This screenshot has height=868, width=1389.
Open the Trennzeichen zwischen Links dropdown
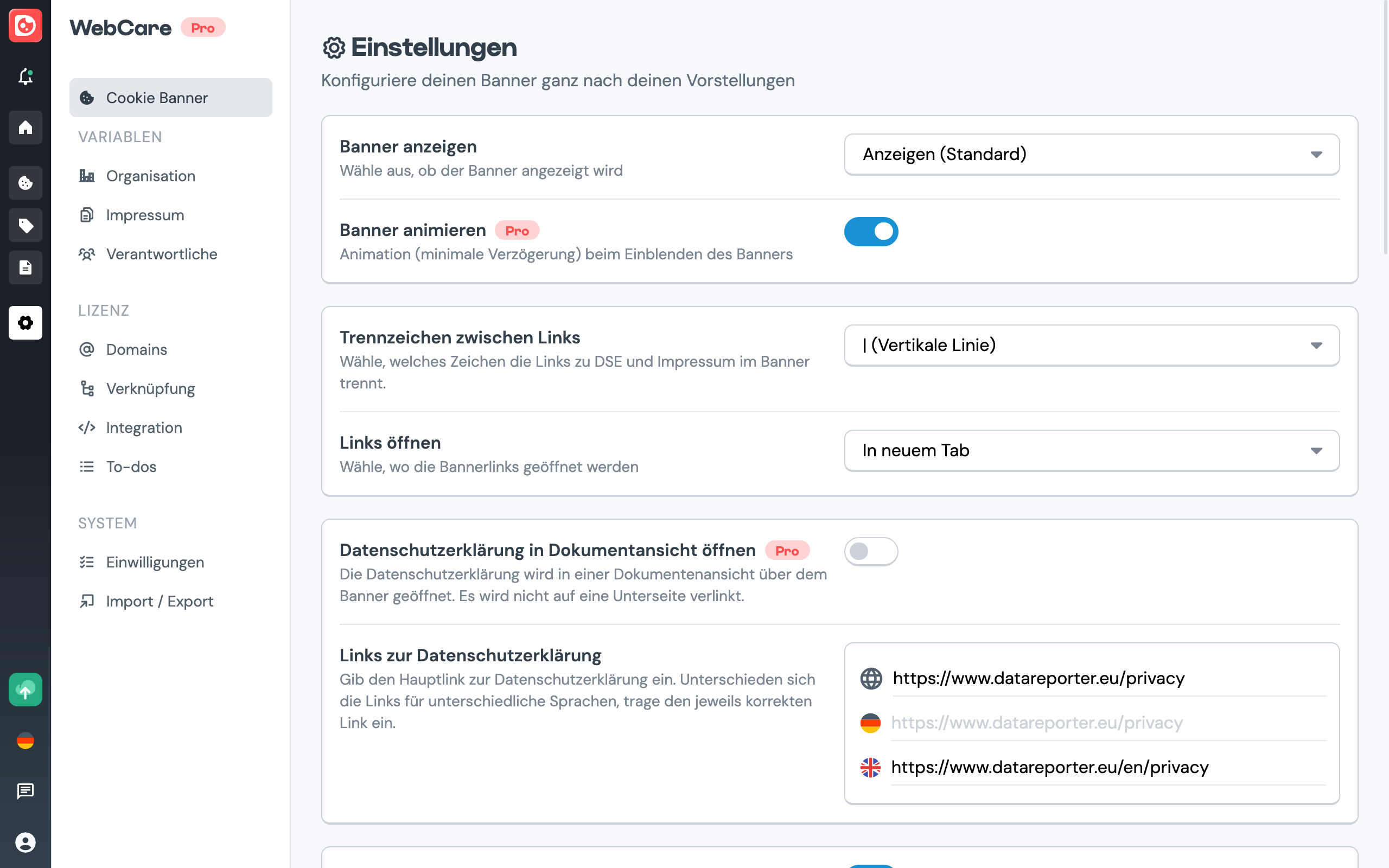1091,345
